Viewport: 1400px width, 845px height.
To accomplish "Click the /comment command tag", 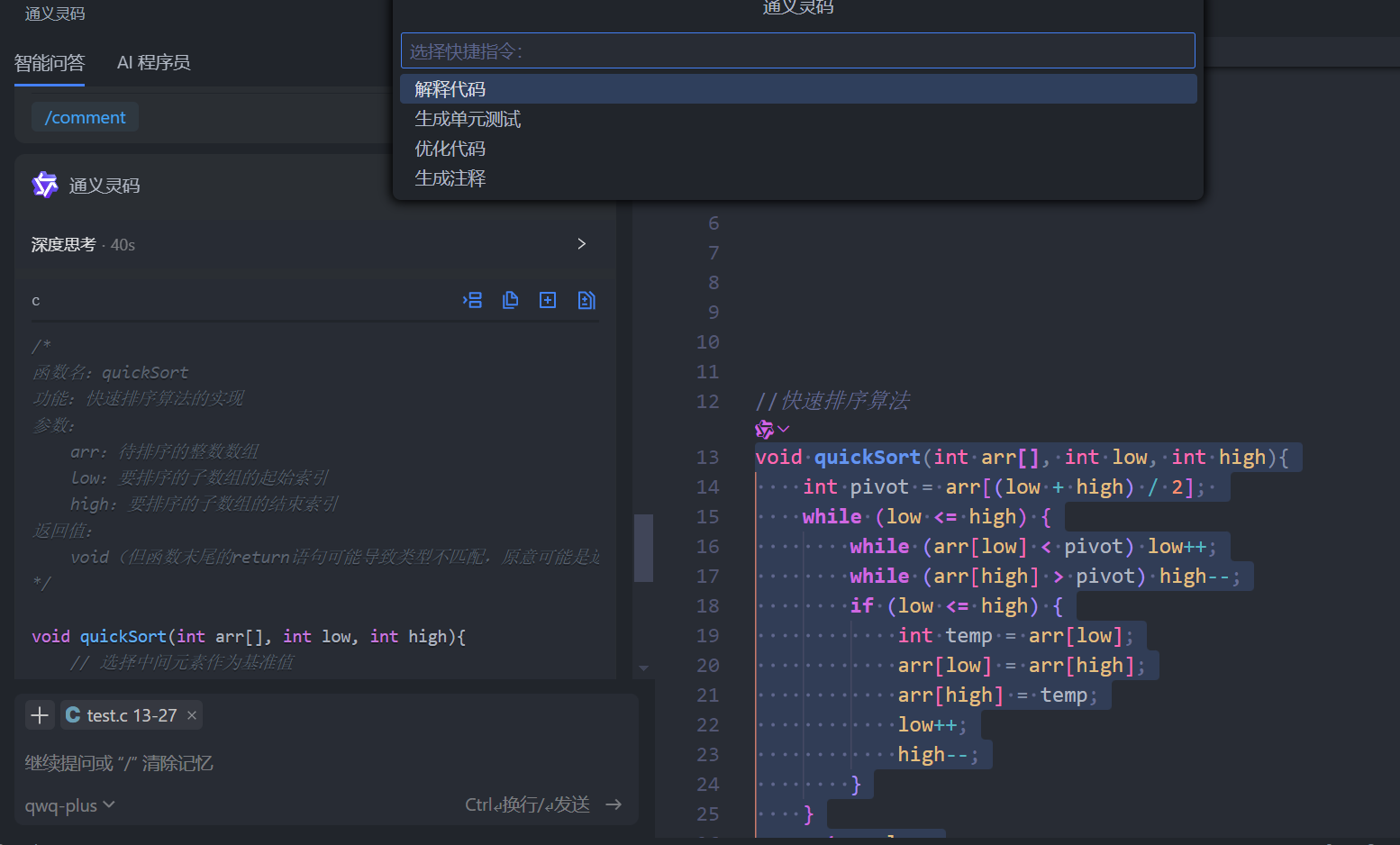I will (85, 117).
